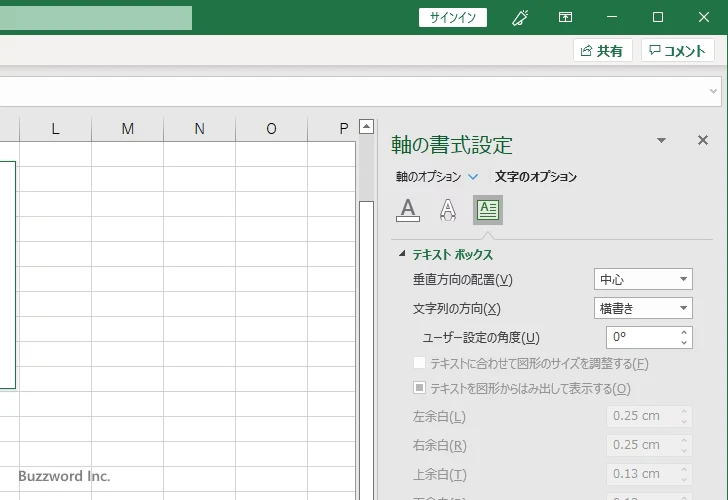Open the Text Effects icon tab
This screenshot has width=728, height=500.
pos(448,210)
